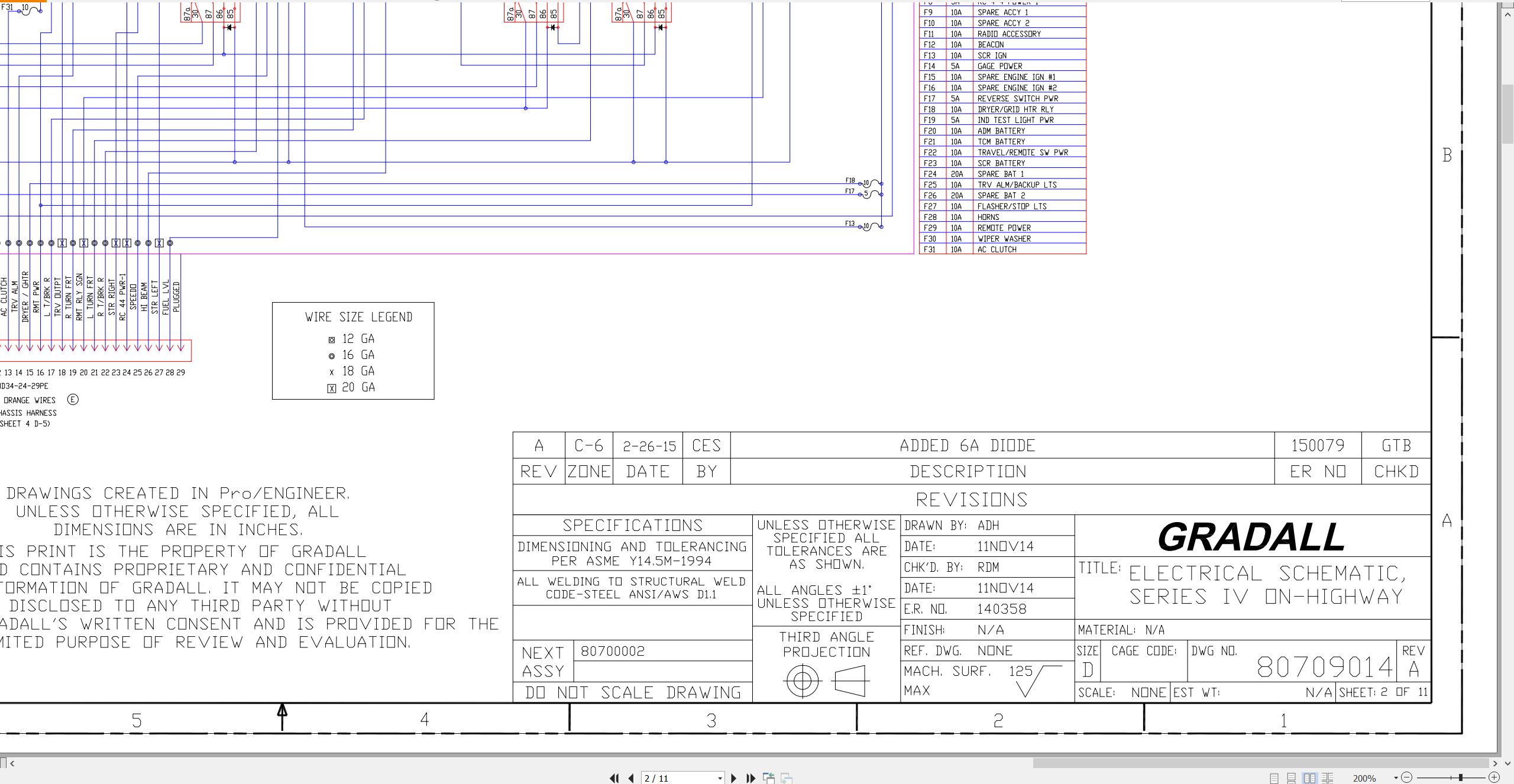
Task: Go to the first page
Action: 614,778
